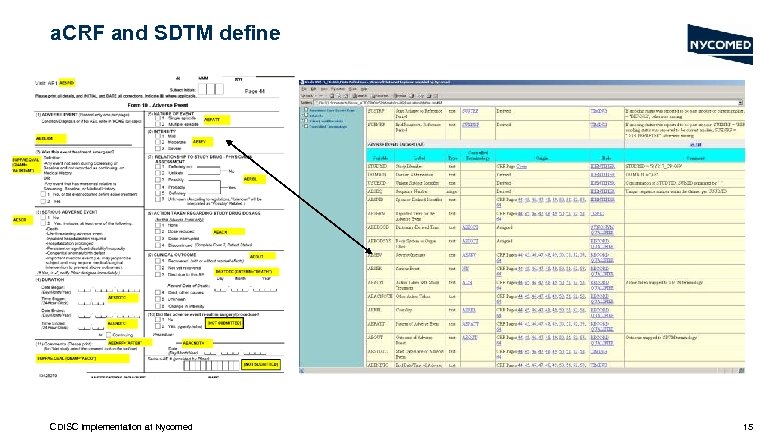Viewport: 780px width, 439px height.
Task: Expand the third bookmark node in sidebar tree
Action: click(305, 121)
